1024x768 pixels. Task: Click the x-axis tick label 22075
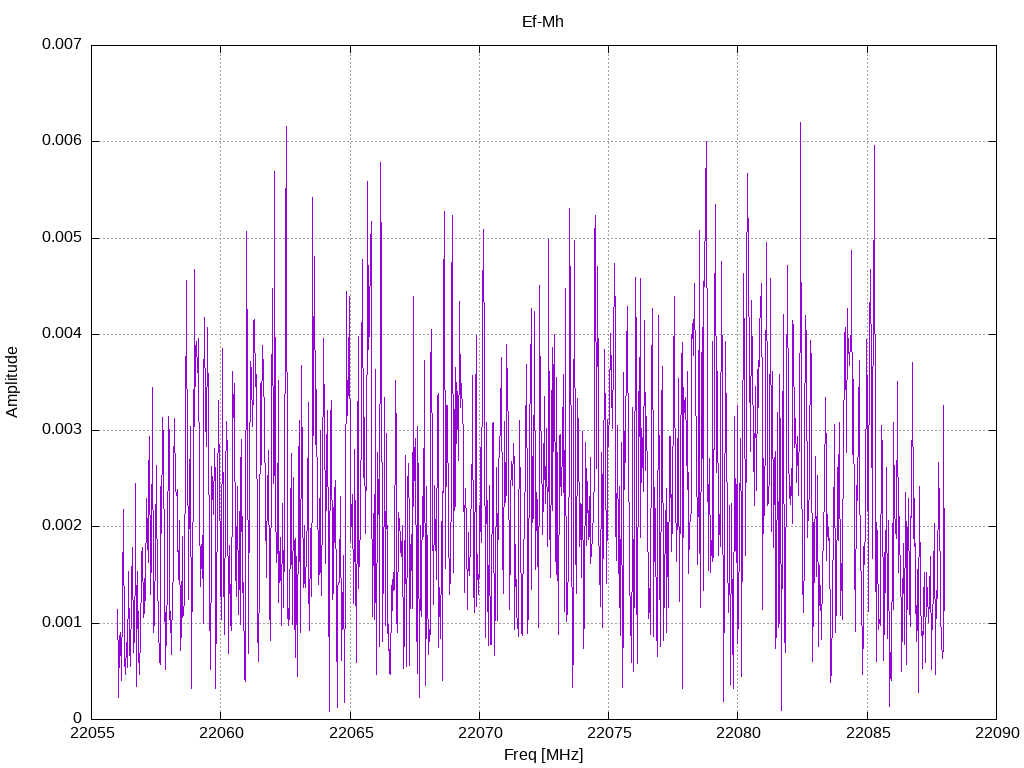click(609, 733)
